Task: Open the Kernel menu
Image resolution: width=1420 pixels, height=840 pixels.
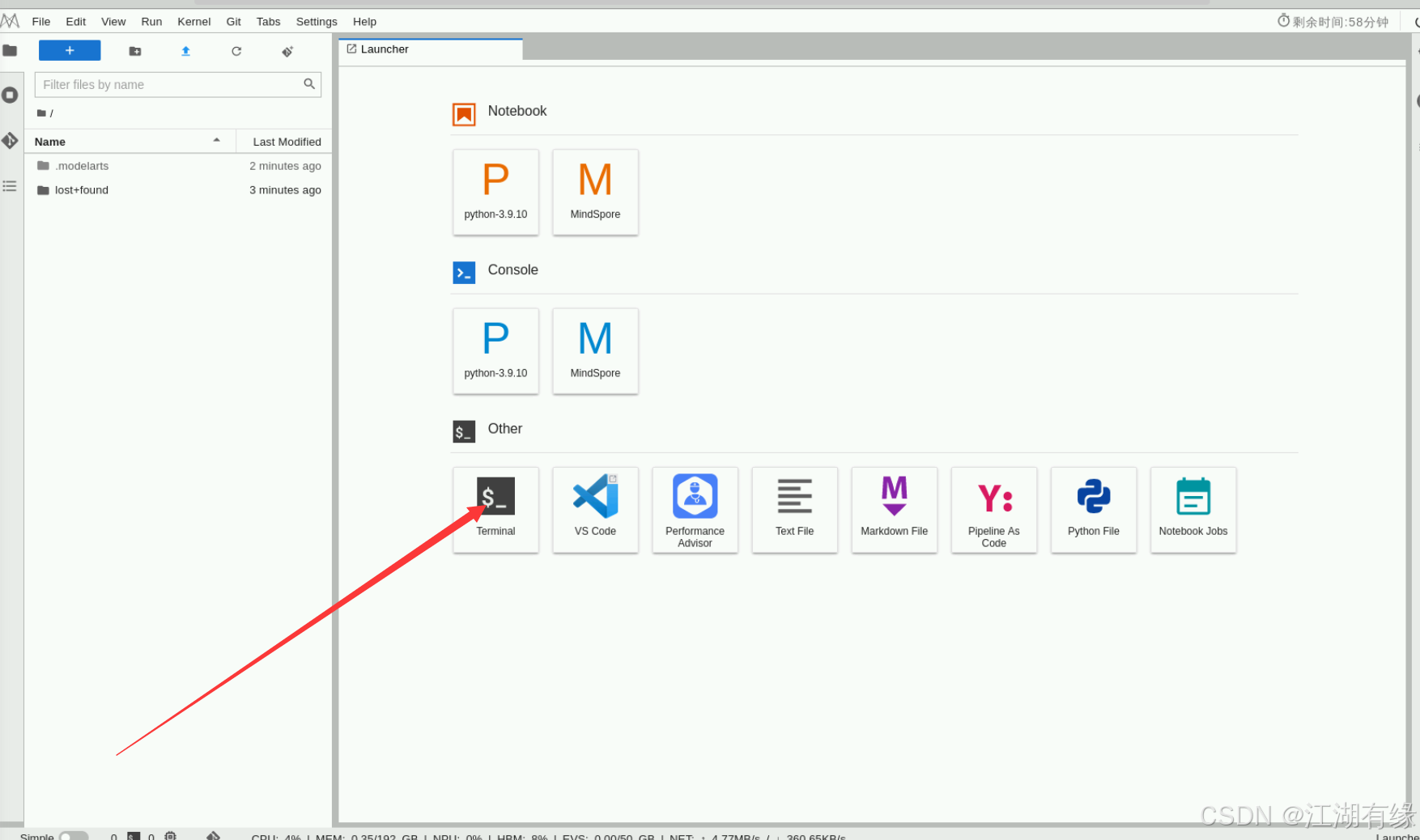Action: 194,22
